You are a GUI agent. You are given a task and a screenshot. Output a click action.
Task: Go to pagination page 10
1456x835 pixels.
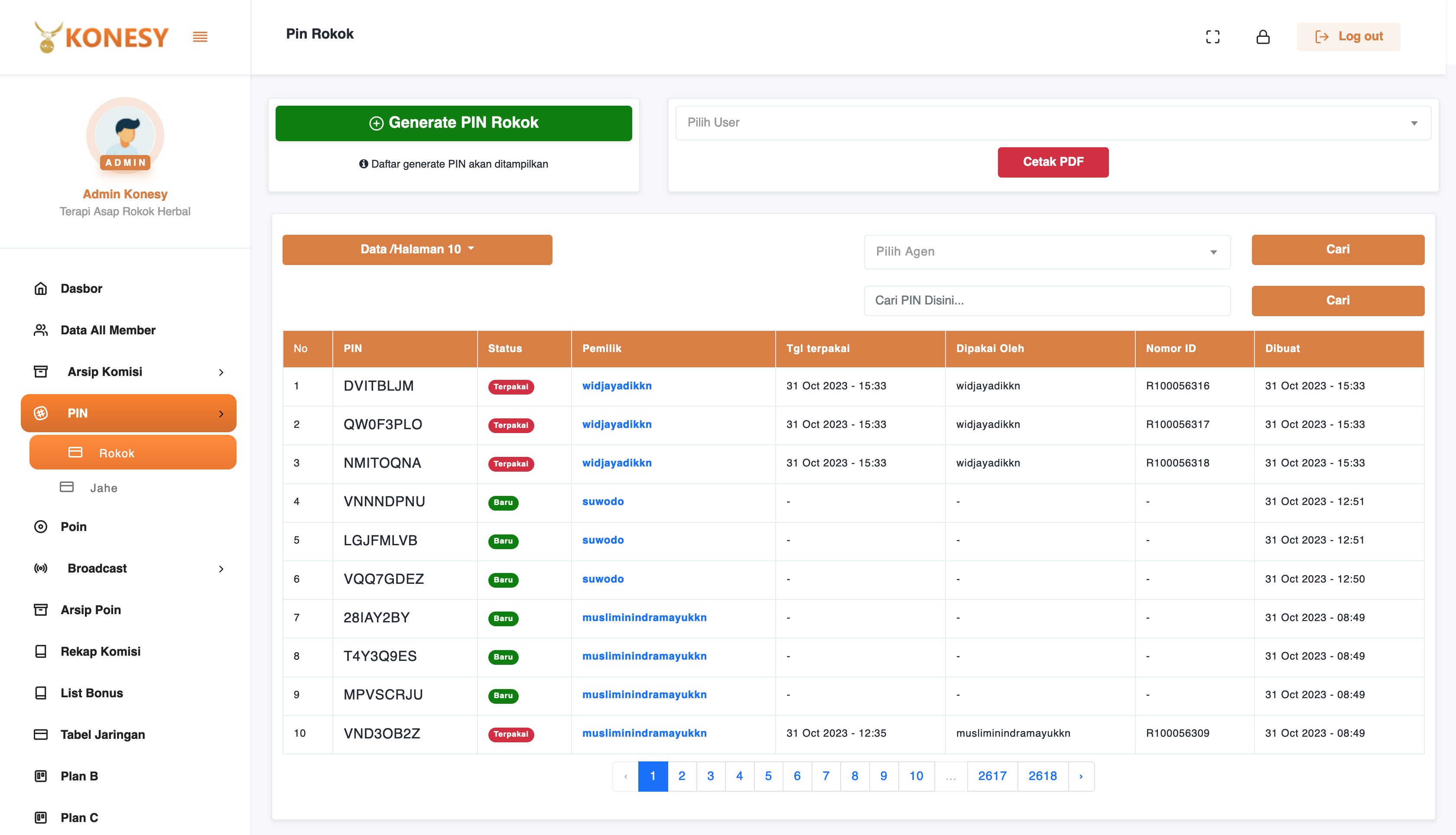click(x=916, y=776)
